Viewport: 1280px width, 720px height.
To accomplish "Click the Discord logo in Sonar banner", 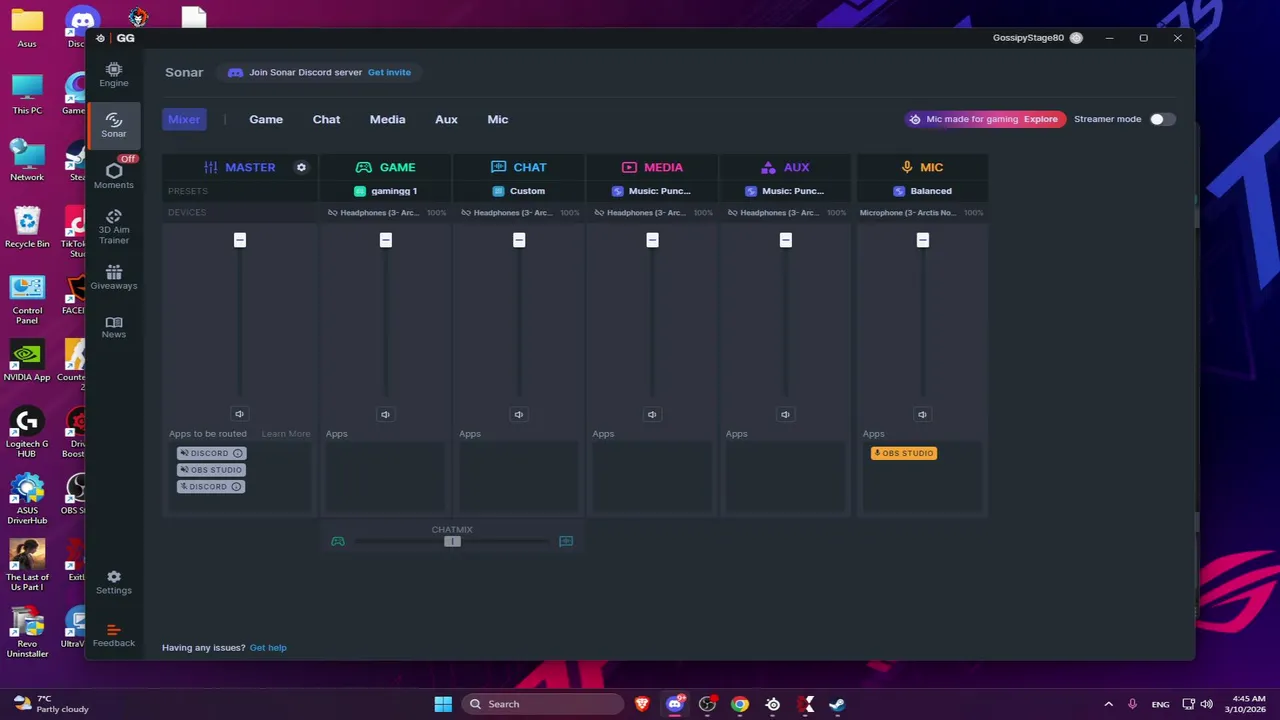I will pos(235,72).
